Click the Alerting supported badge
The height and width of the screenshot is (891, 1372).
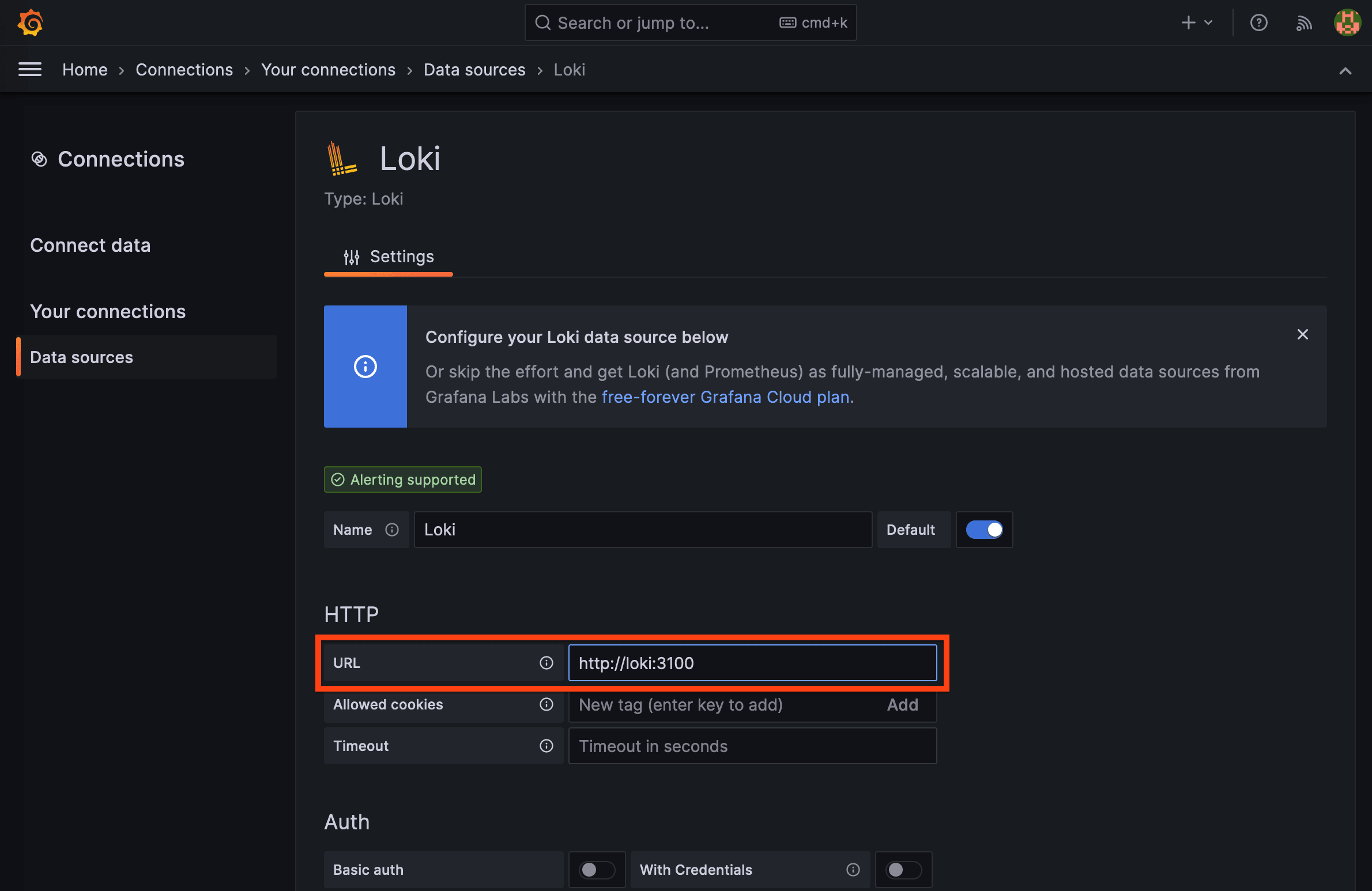pos(403,480)
